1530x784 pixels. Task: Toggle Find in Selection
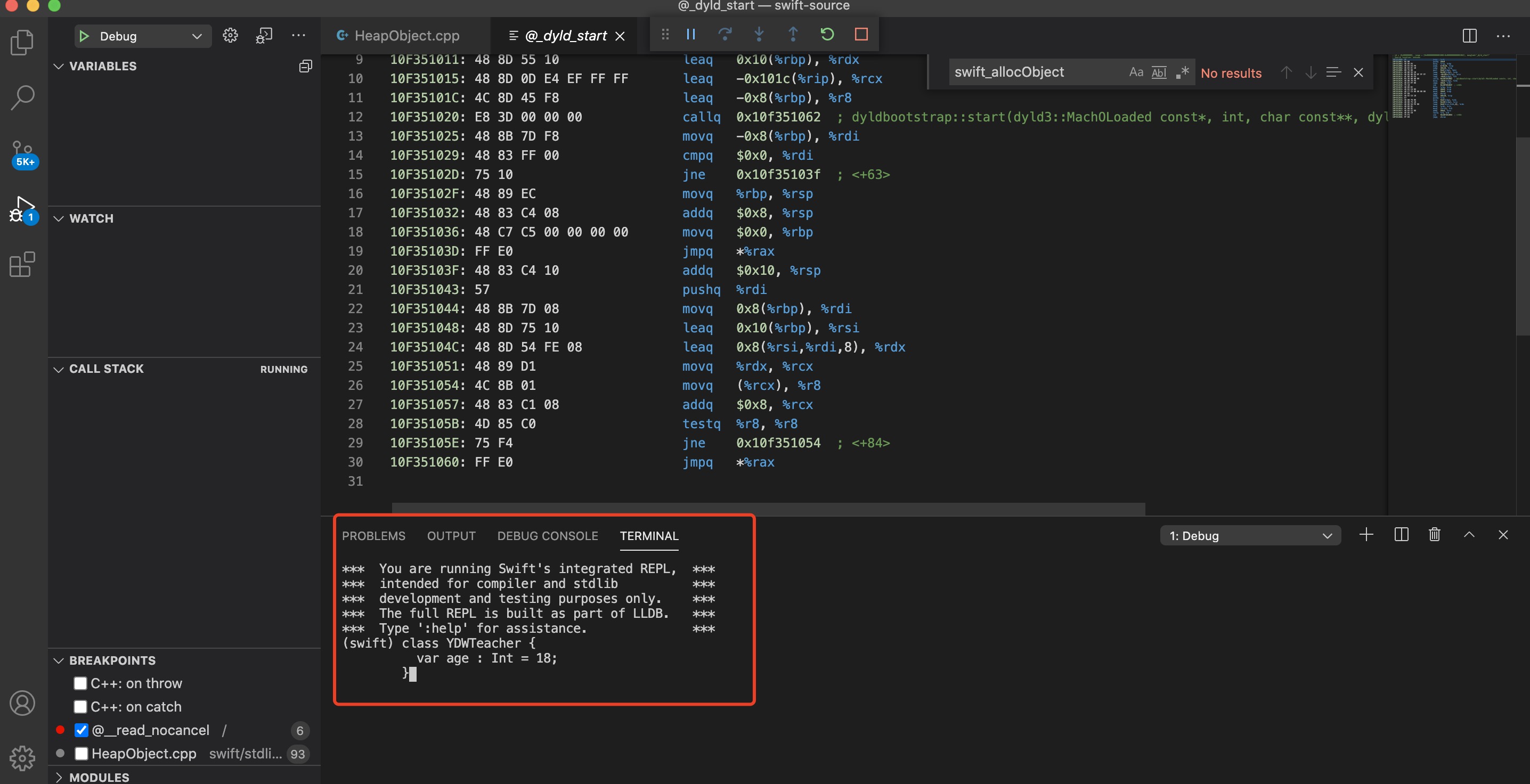[x=1333, y=72]
